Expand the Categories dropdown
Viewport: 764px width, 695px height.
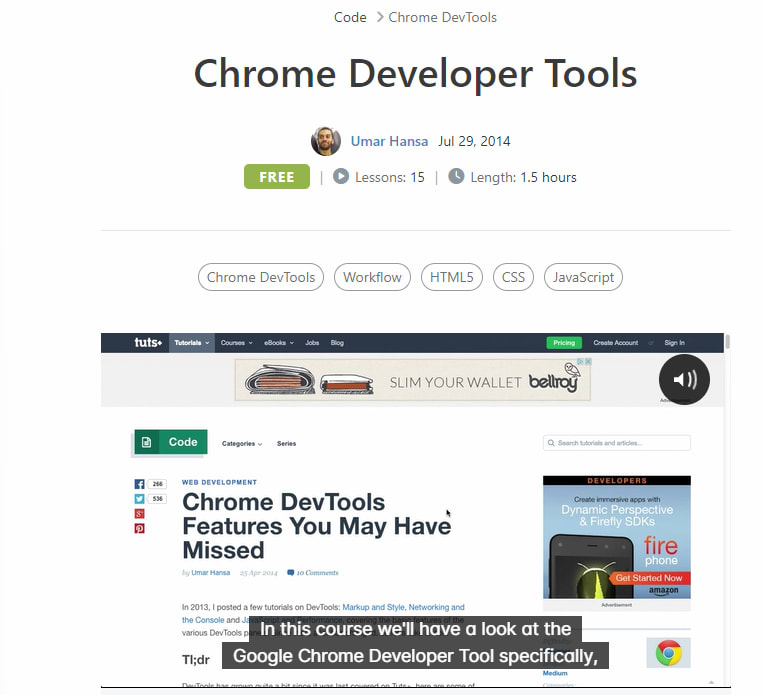(x=242, y=444)
